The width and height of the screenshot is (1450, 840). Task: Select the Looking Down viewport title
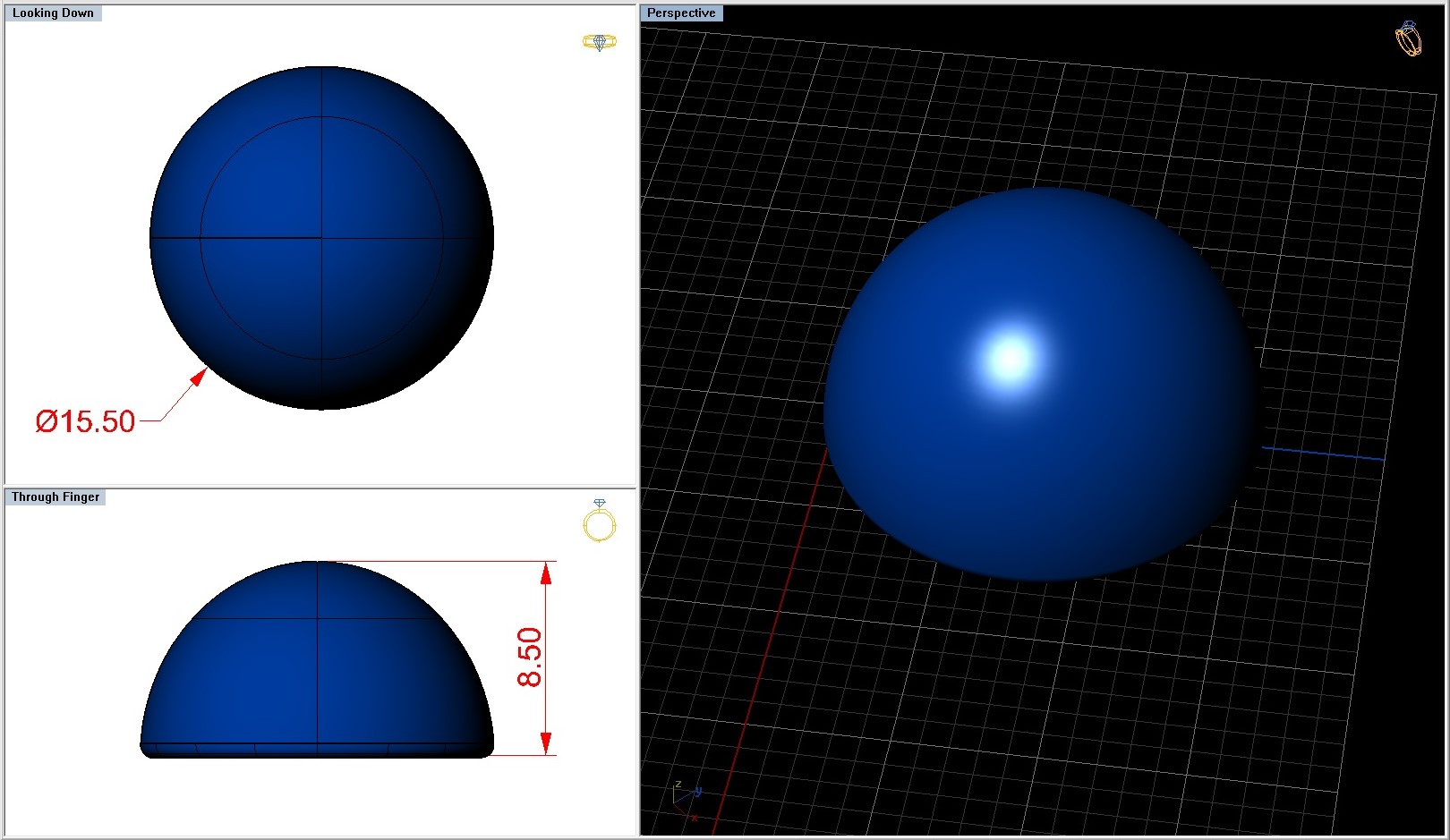click(x=53, y=13)
